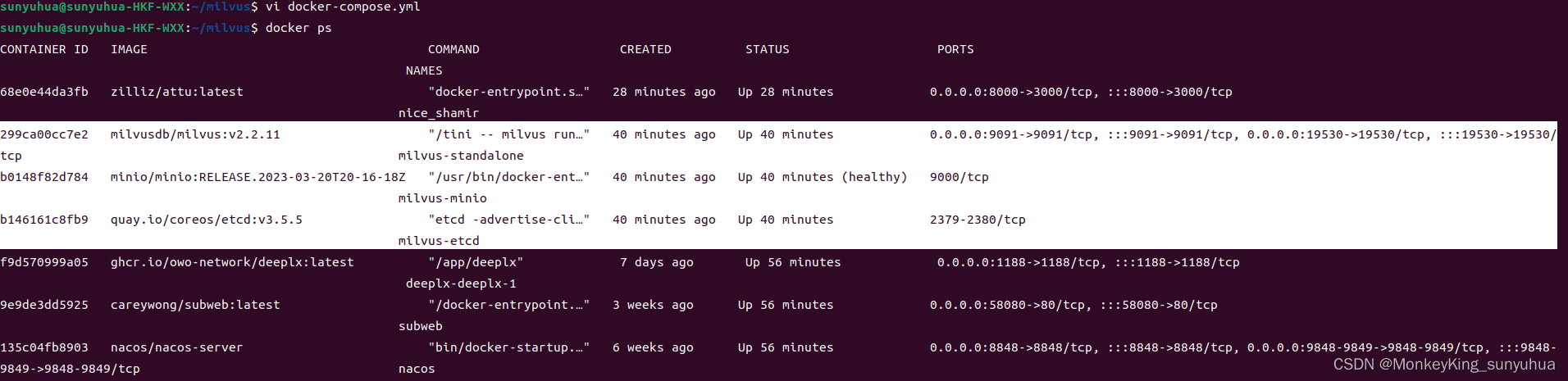The height and width of the screenshot is (381, 1568).
Task: Click the nacos container name
Action: (x=417, y=369)
